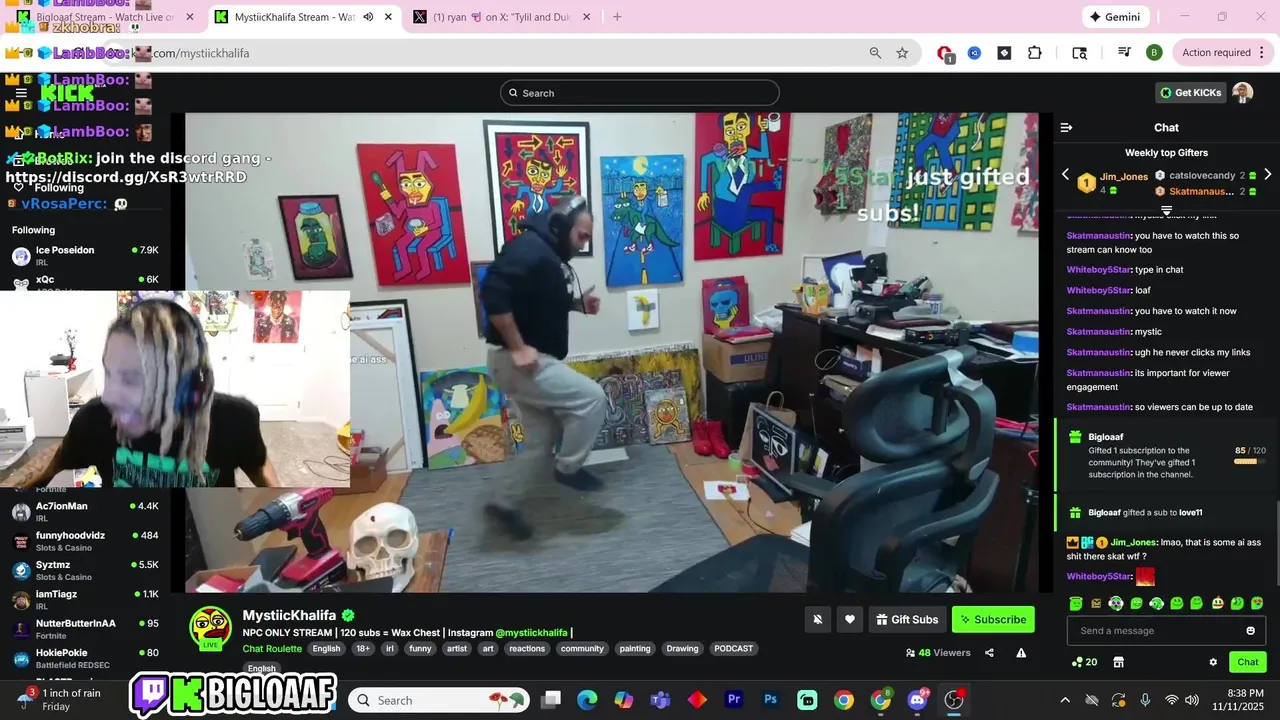Viewport: 1280px width, 720px height.
Task: Select the painting tag
Action: tap(635, 649)
